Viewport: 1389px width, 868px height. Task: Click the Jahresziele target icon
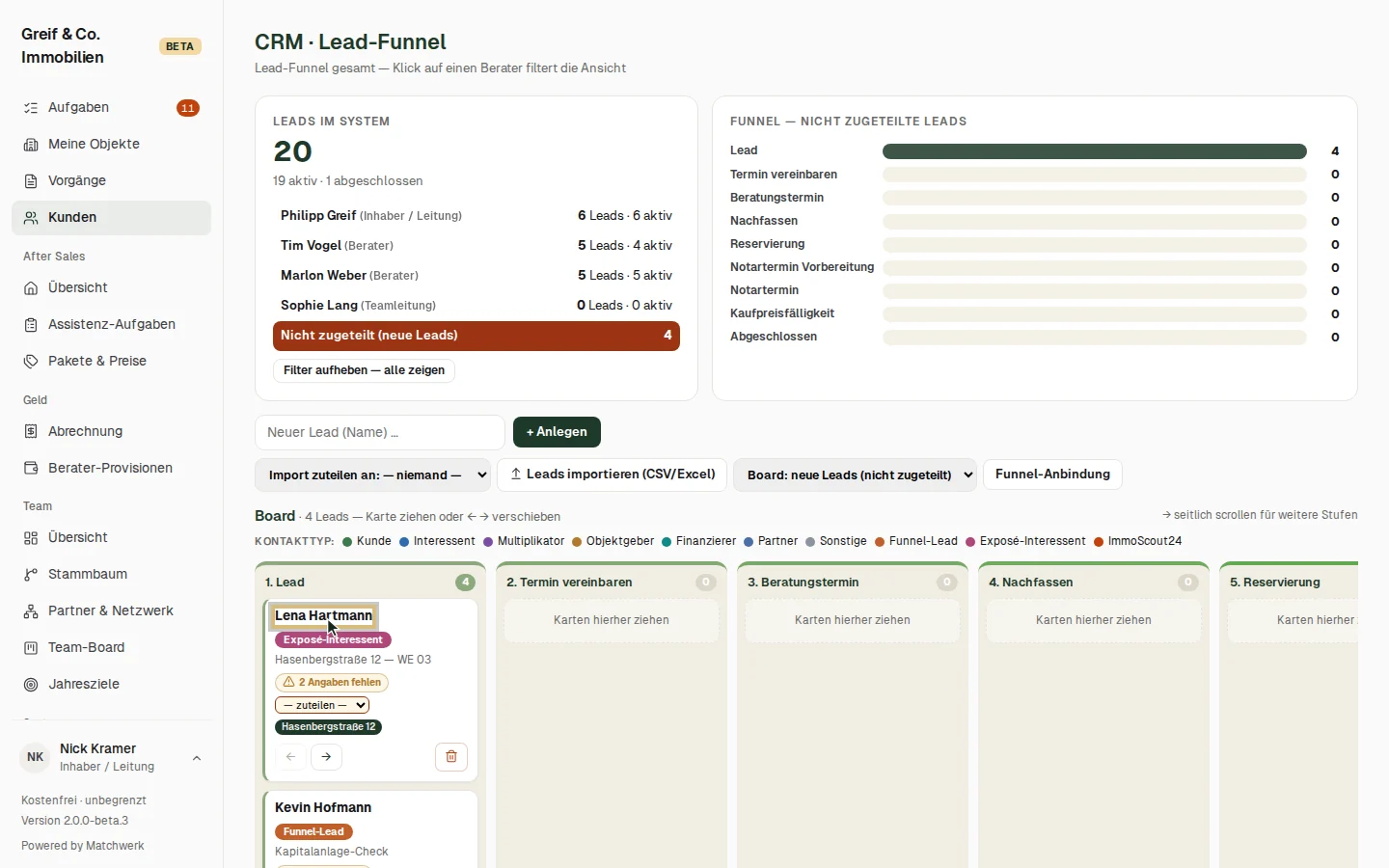pos(31,685)
